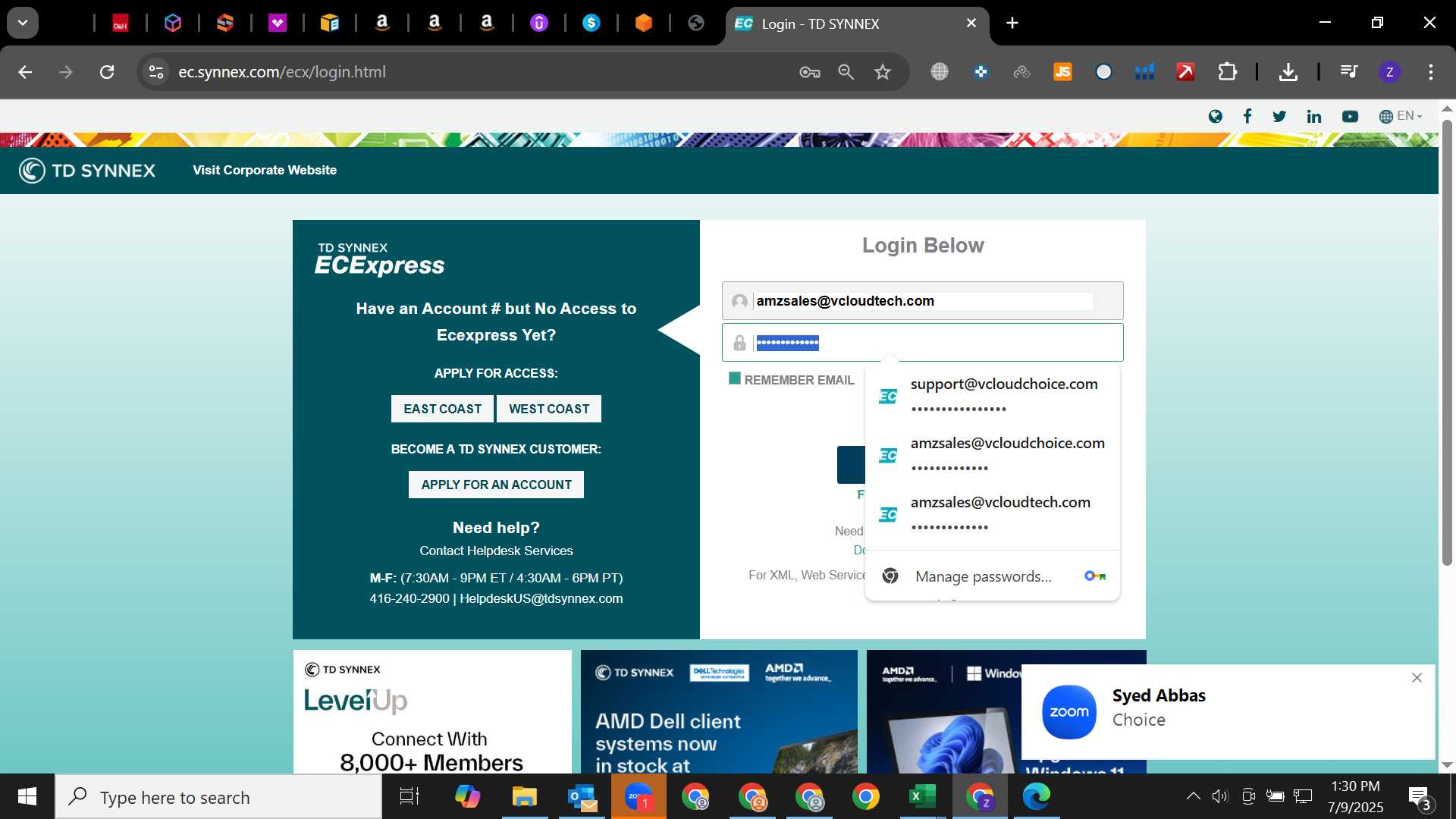View site information icon in address bar

156,72
